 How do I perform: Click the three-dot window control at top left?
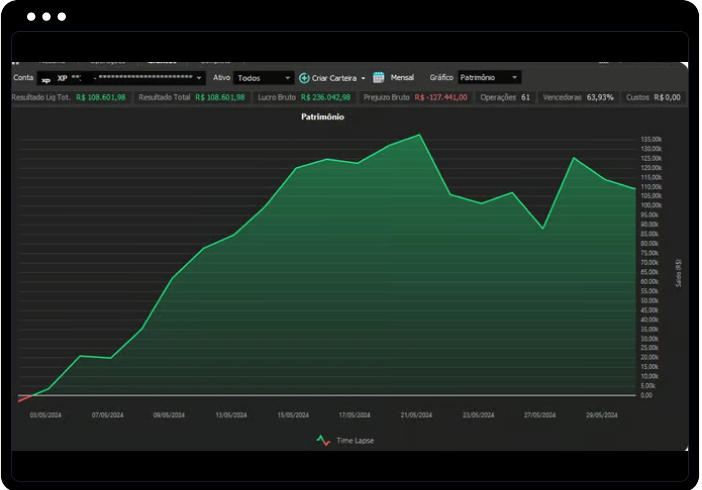pos(46,17)
